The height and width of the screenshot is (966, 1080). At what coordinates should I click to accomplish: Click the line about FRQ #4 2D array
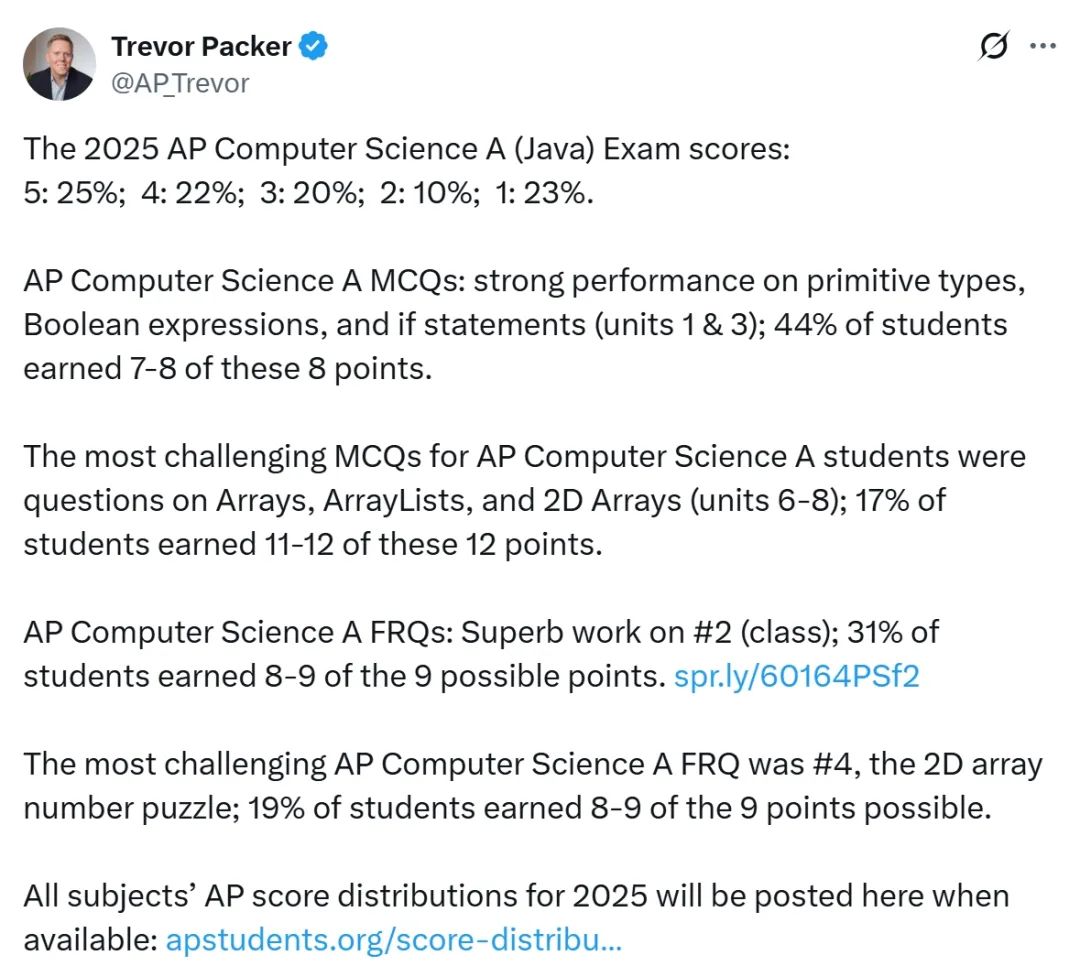[x=533, y=765]
